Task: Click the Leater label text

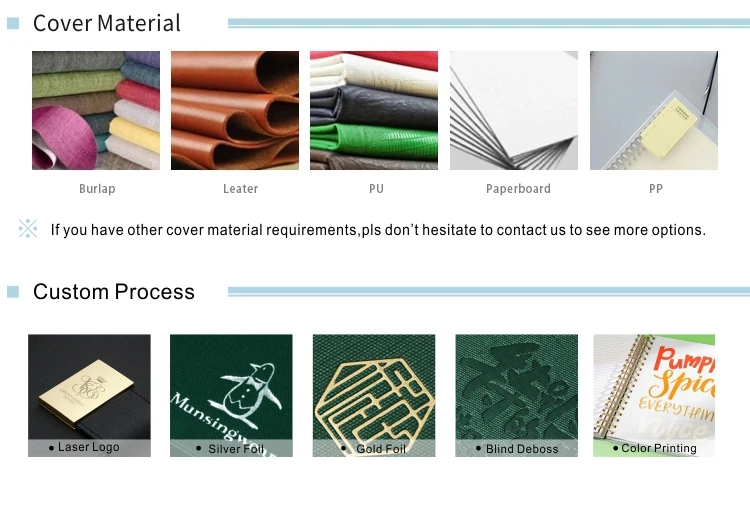Action: coord(241,189)
